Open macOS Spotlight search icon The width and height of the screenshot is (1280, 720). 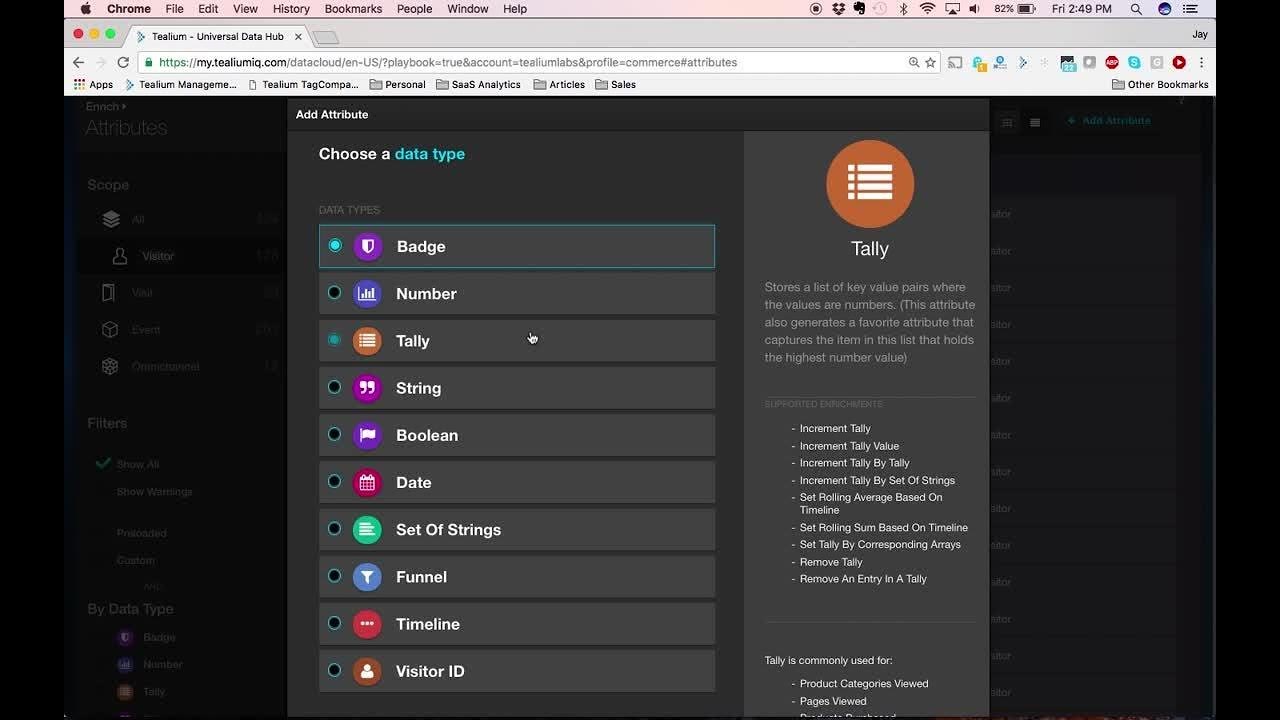(x=1136, y=9)
